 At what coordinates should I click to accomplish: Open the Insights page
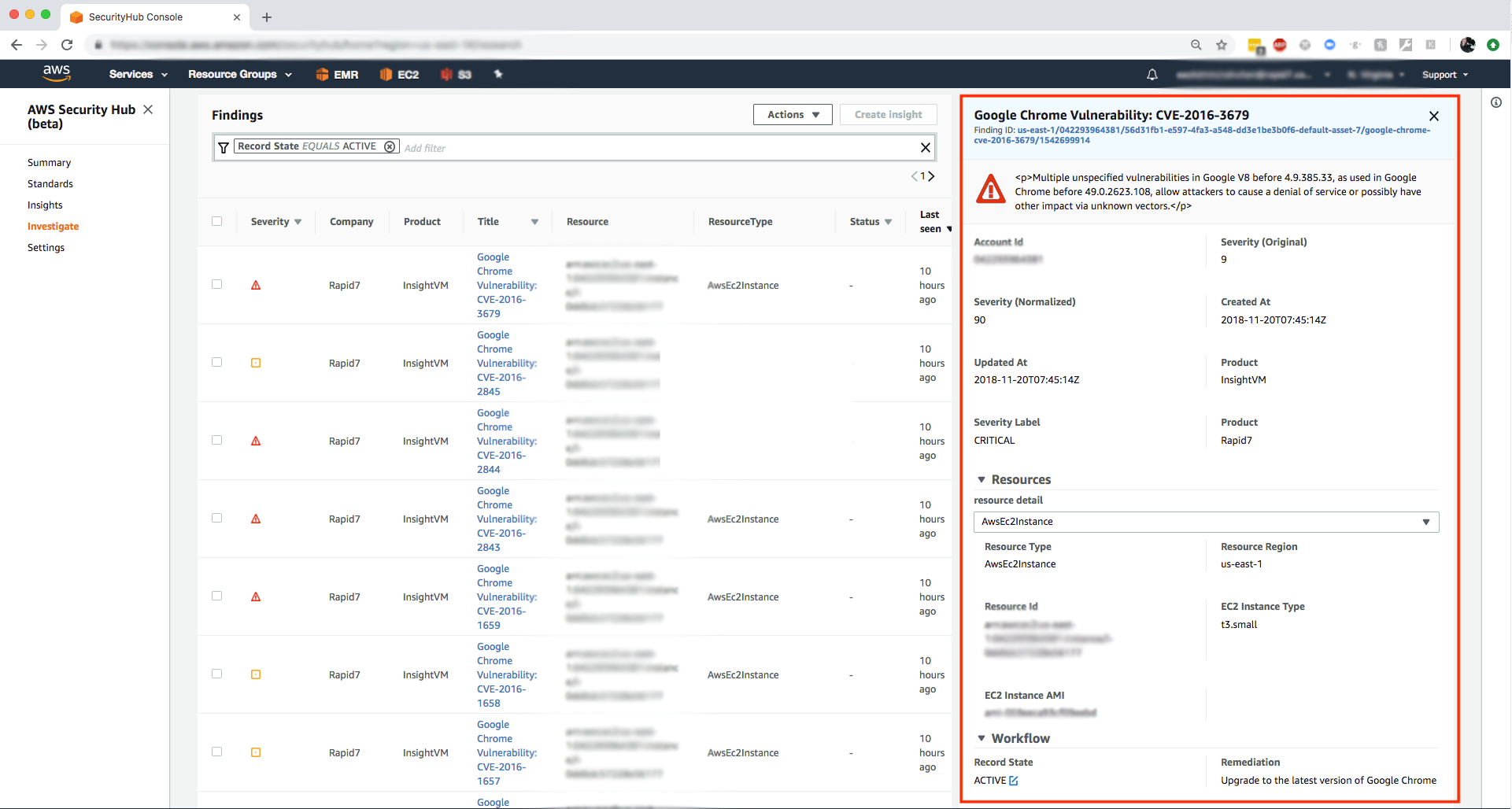click(45, 205)
